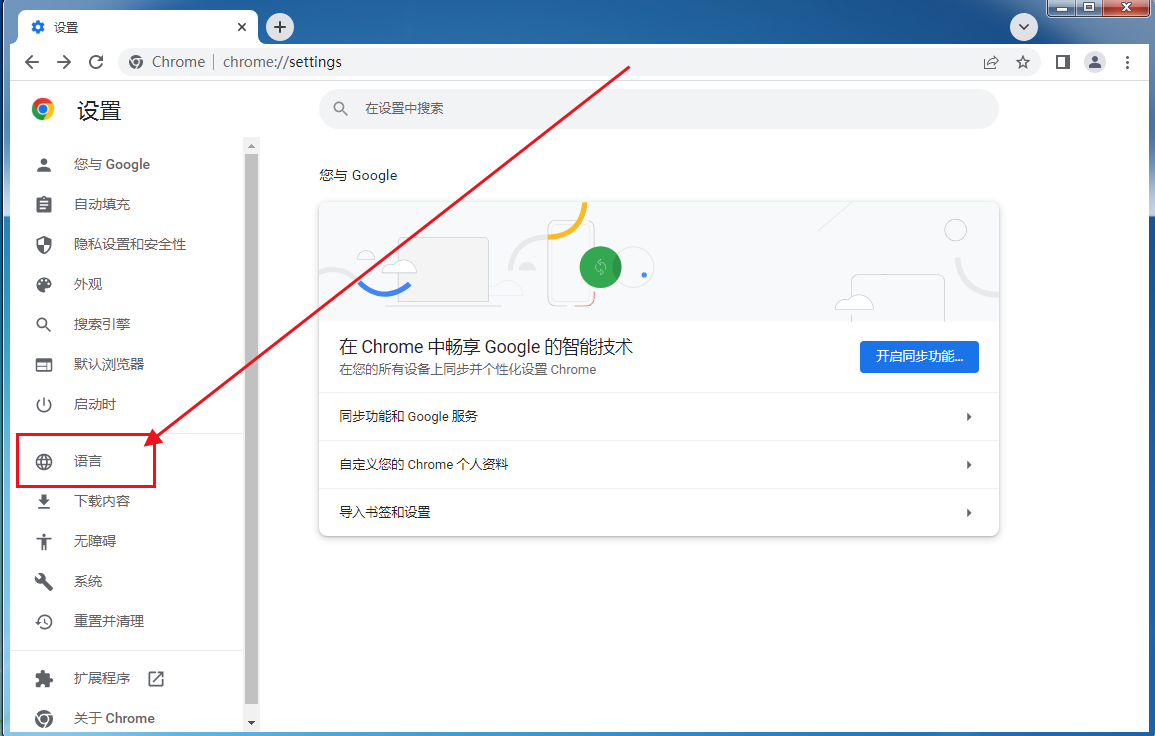
Task: Click the search magnifier in settings search
Action: [340, 108]
